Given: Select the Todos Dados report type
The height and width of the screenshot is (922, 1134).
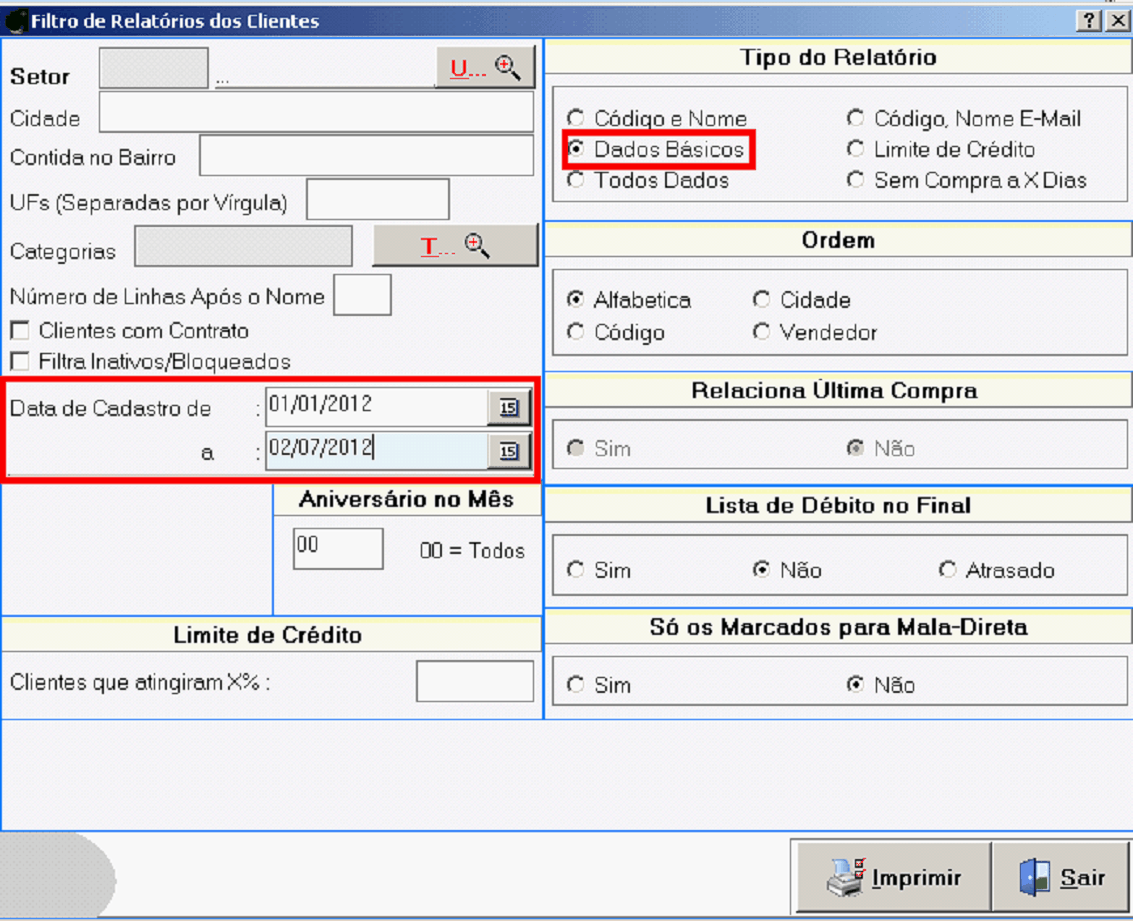Looking at the screenshot, I should [576, 181].
